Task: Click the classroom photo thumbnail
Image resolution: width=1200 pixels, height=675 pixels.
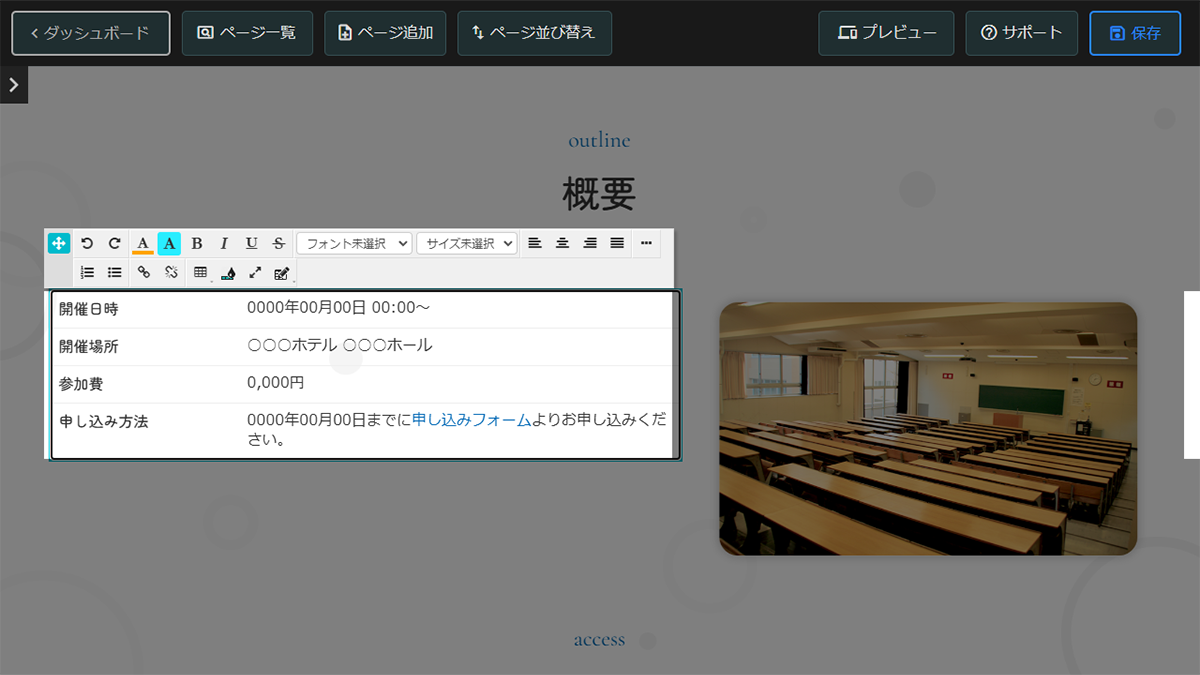Action: [x=927, y=428]
